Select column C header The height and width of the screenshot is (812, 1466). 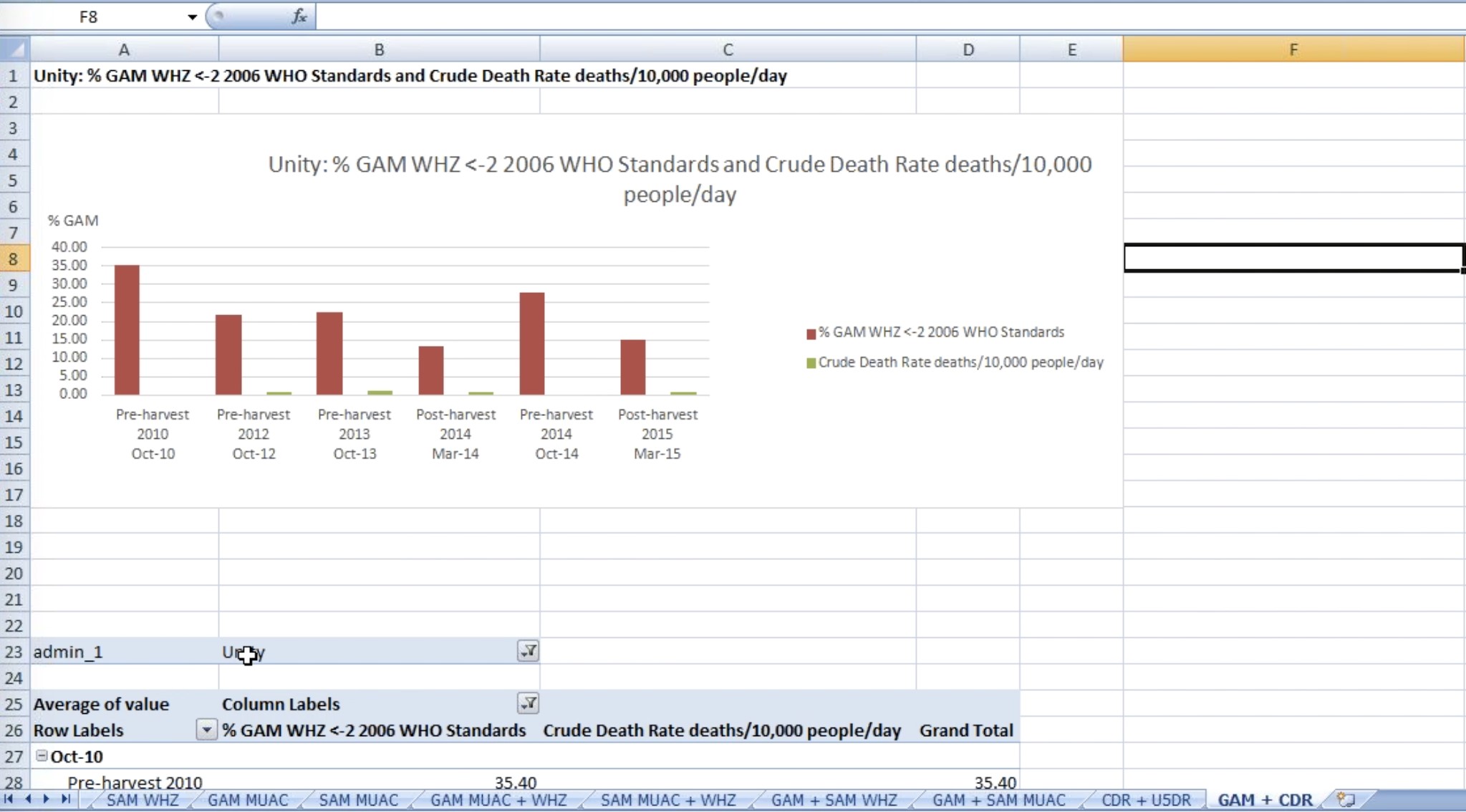pyautogui.click(x=727, y=49)
